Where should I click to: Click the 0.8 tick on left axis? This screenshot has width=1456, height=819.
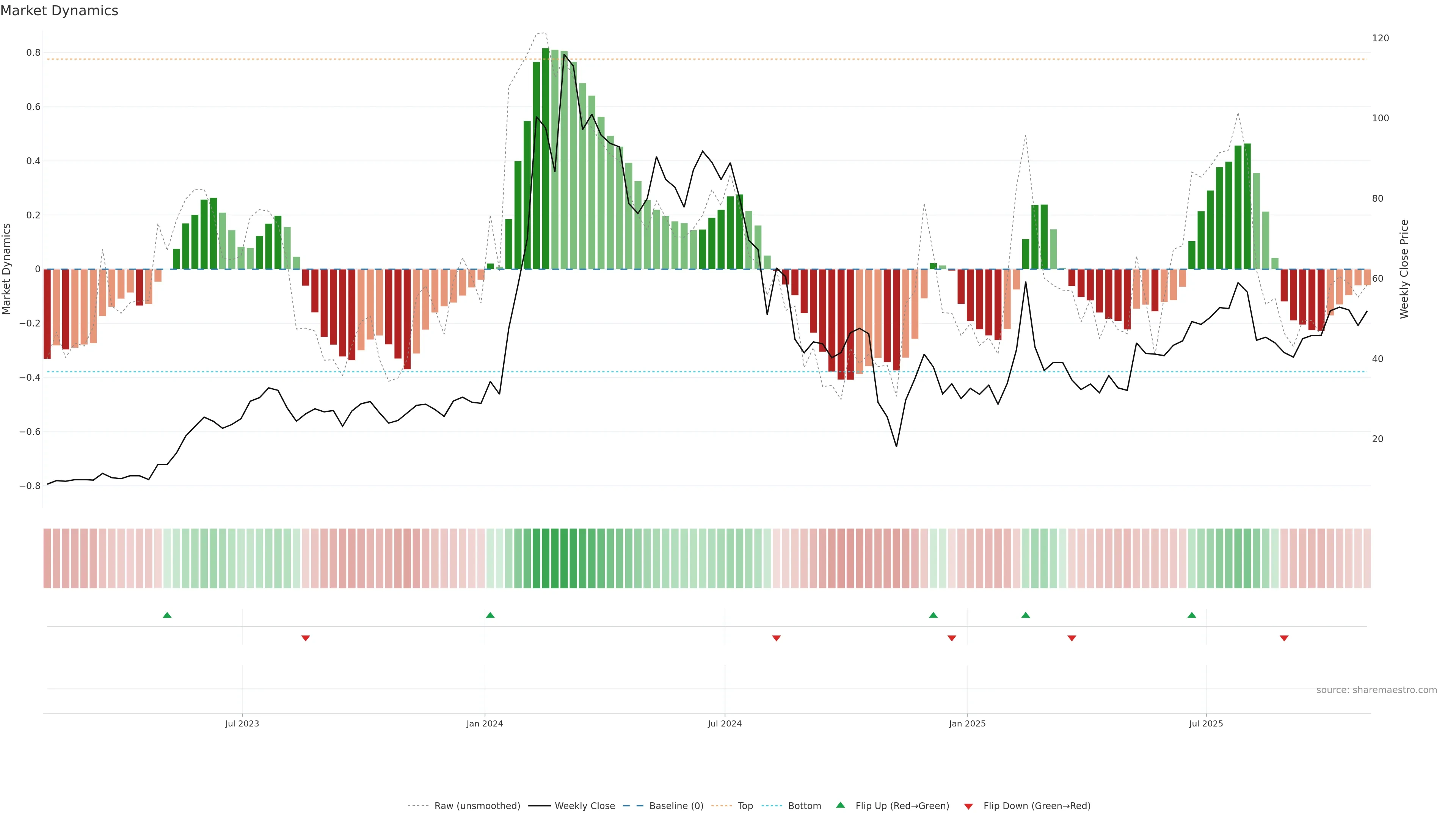(33, 53)
